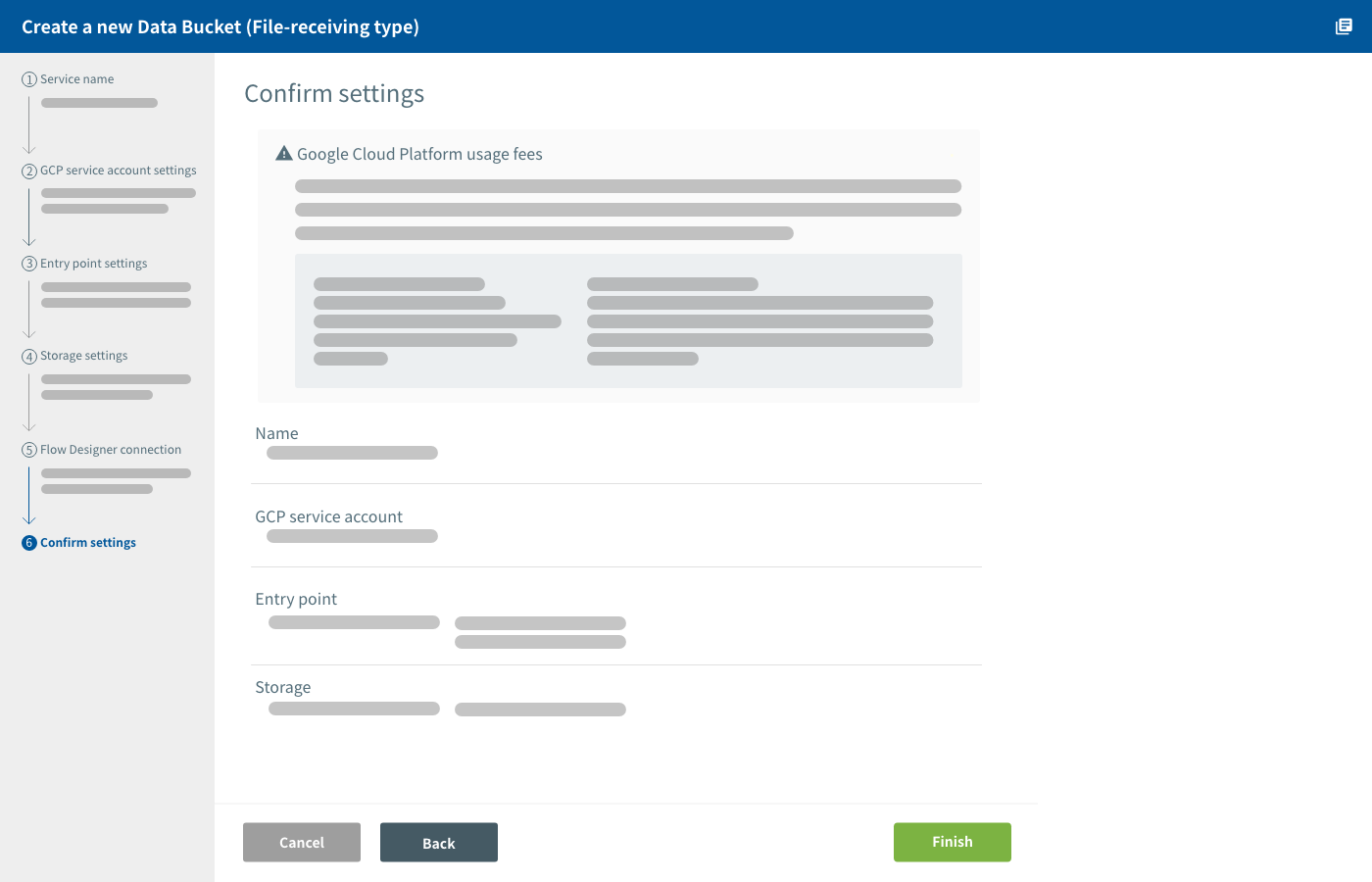Open the documentation icon in header
1372x882 pixels.
click(1344, 26)
